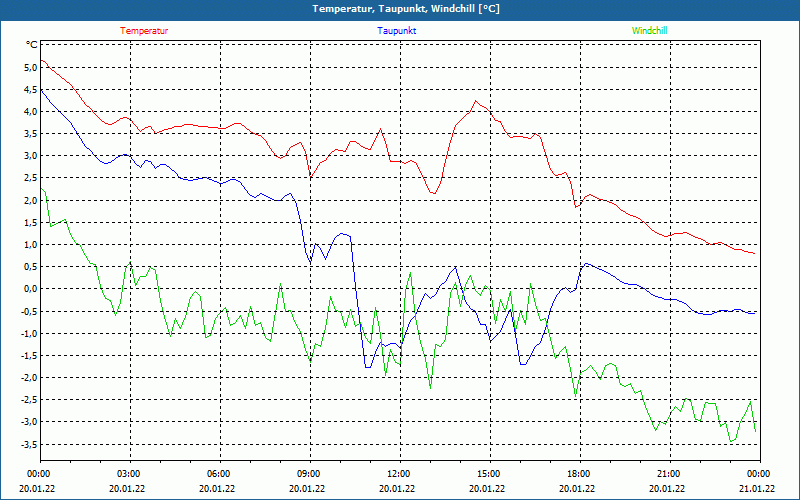Screen dimensions: 800x500
Task: Click the 20.01.22 date under 18:00
Action: tap(577, 488)
